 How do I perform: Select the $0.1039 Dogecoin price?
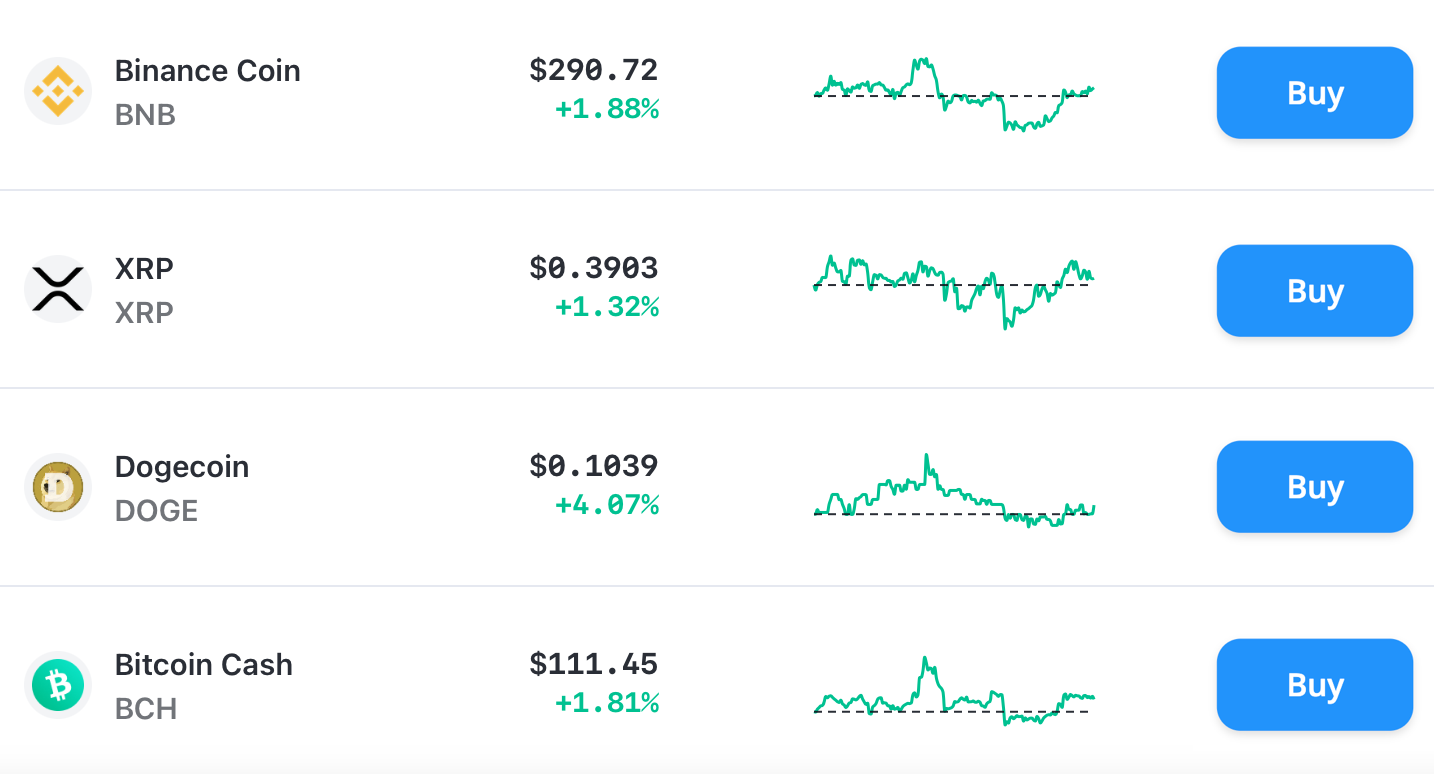(595, 466)
